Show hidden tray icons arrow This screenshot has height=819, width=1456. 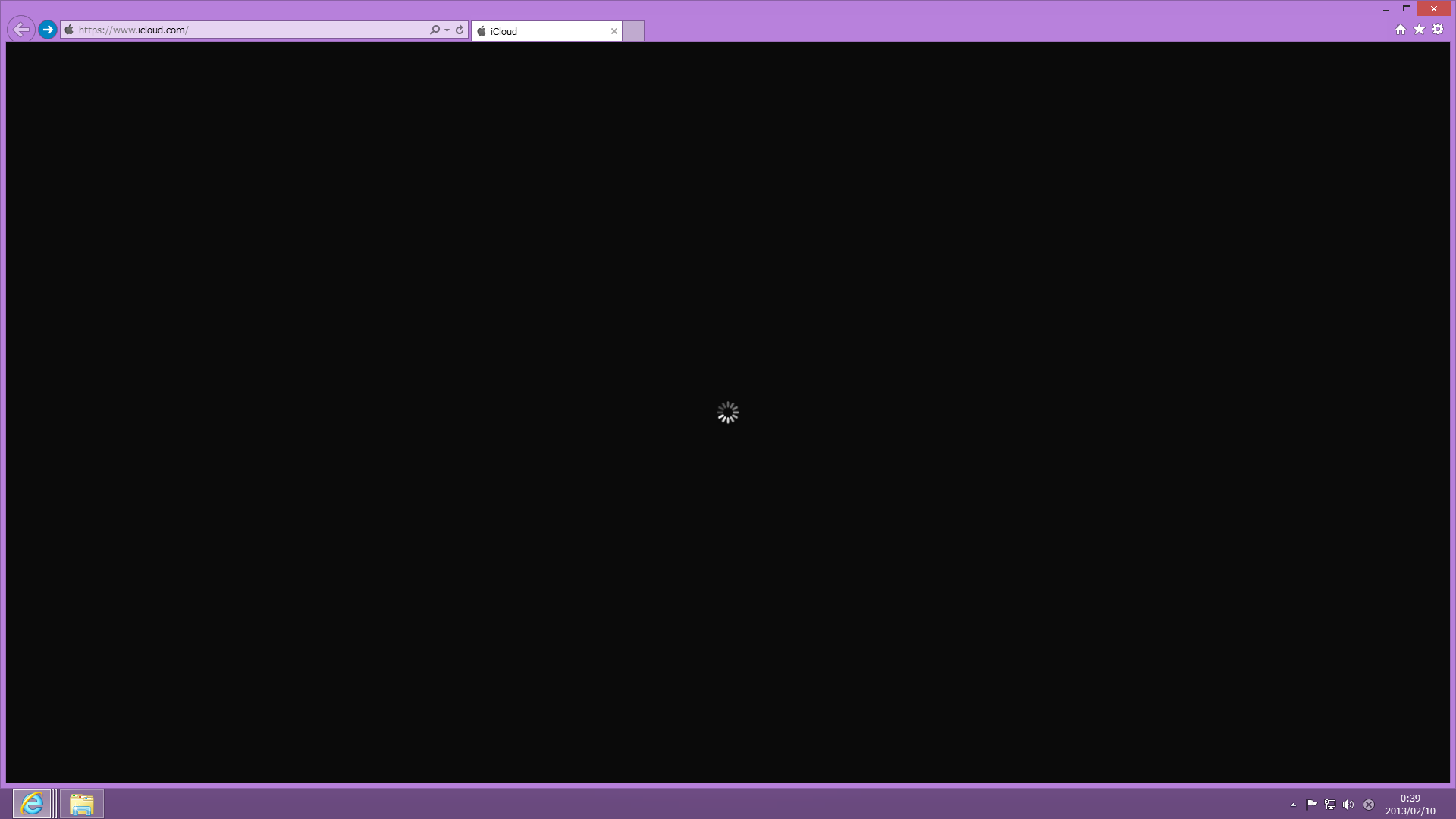[1293, 805]
